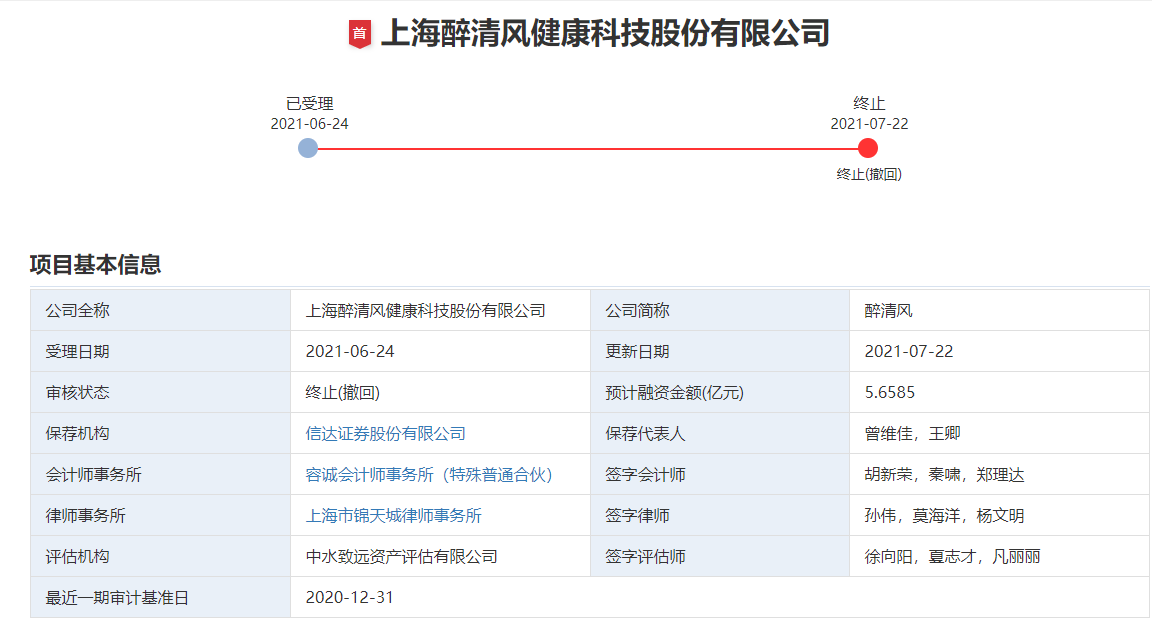Click the 更新日期 value 2021-07-22 in table
The image size is (1152, 620).
point(909,351)
